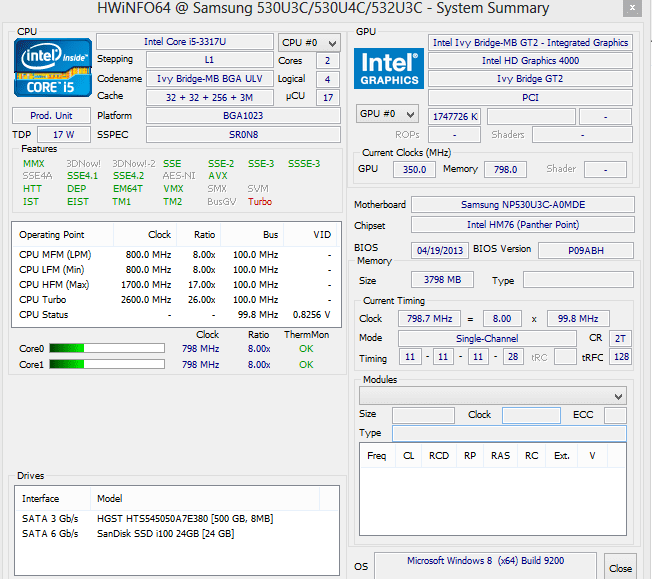
Task: Click the Close button
Action: tap(620, 568)
